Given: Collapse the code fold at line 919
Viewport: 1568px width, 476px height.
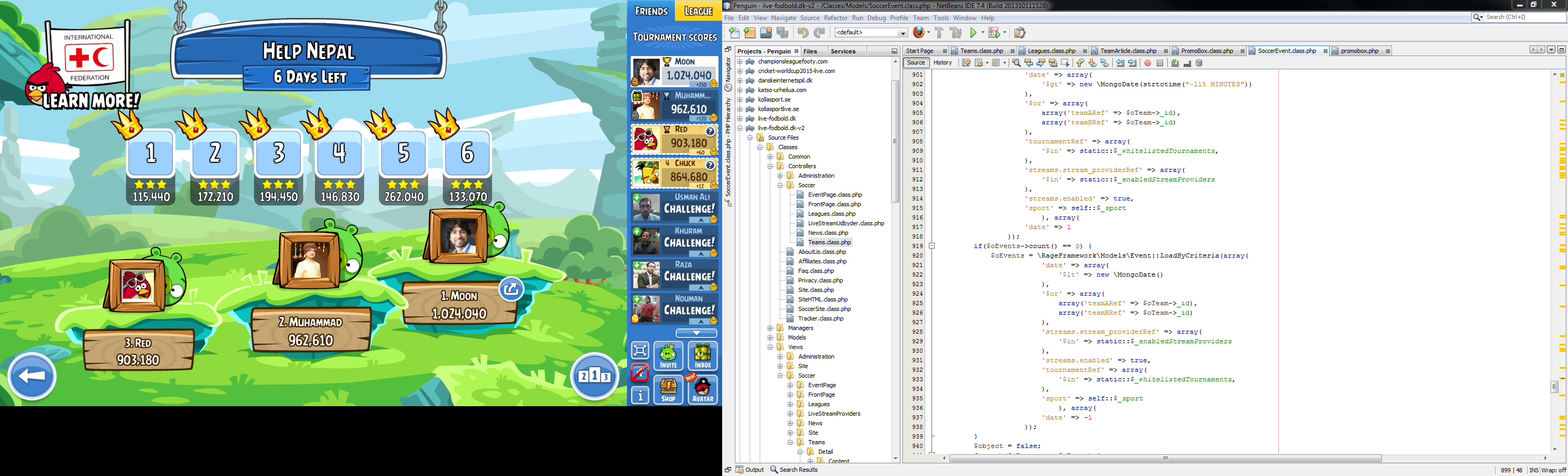Looking at the screenshot, I should [x=931, y=246].
